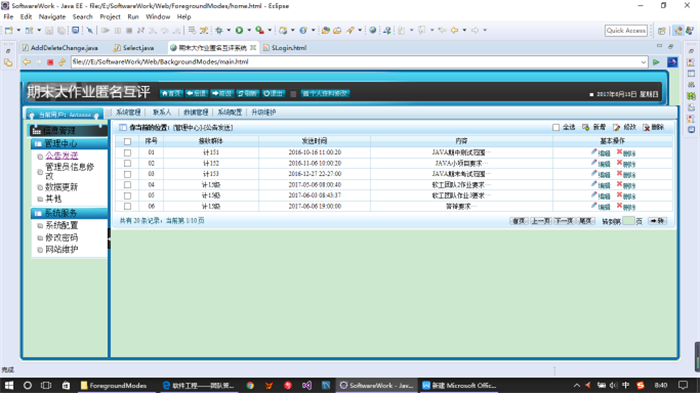Click the red Stop button in browser bar

point(50,62)
